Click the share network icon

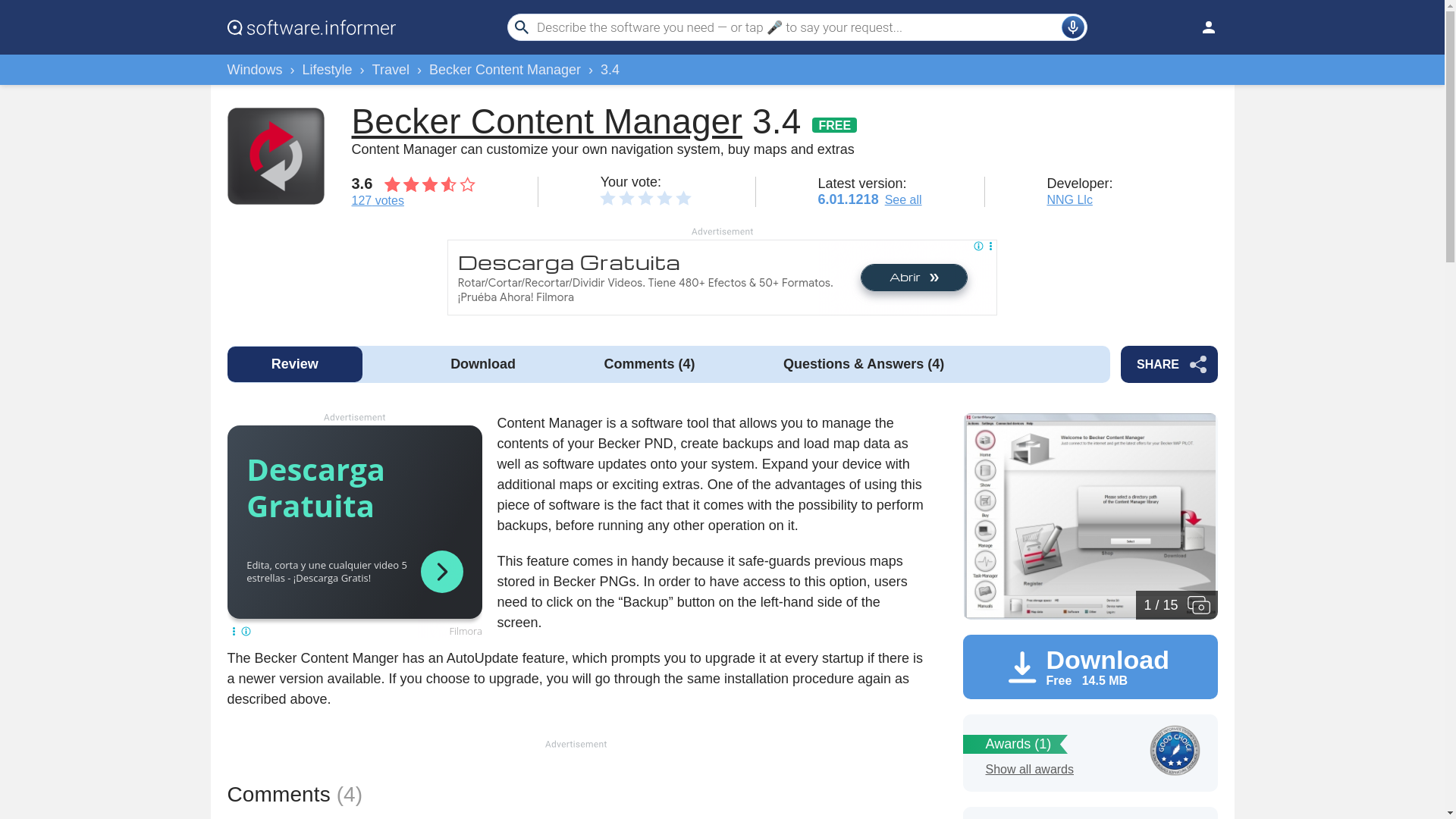[x=1197, y=364]
